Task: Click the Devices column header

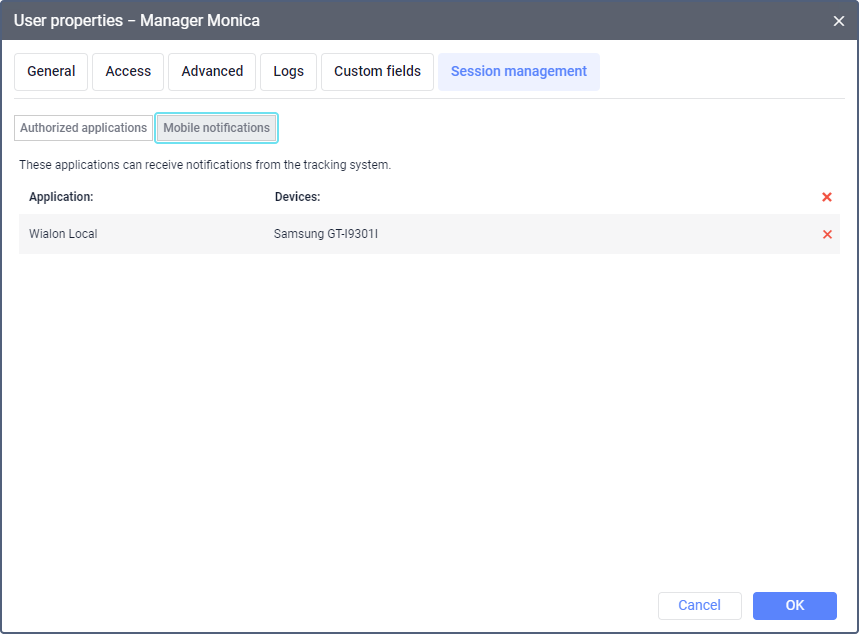Action: (297, 197)
